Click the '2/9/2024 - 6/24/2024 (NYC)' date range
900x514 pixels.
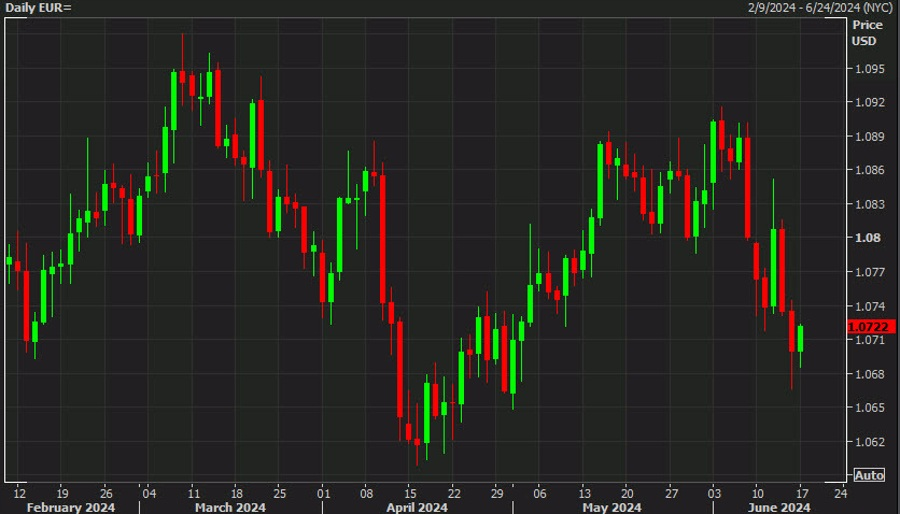coord(821,8)
